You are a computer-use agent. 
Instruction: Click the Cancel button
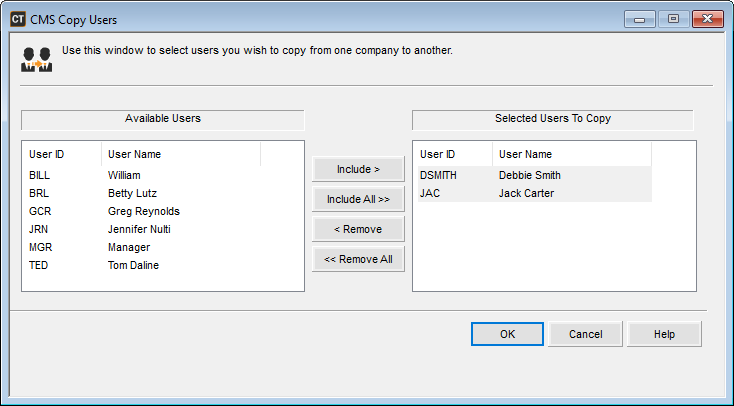click(585, 334)
